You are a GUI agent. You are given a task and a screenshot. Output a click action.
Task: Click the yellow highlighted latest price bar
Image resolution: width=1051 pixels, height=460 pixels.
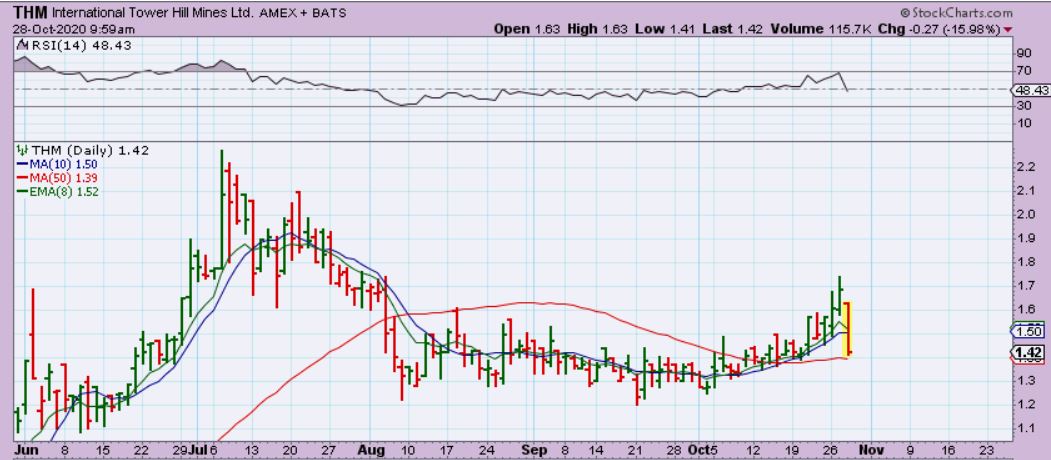click(847, 329)
